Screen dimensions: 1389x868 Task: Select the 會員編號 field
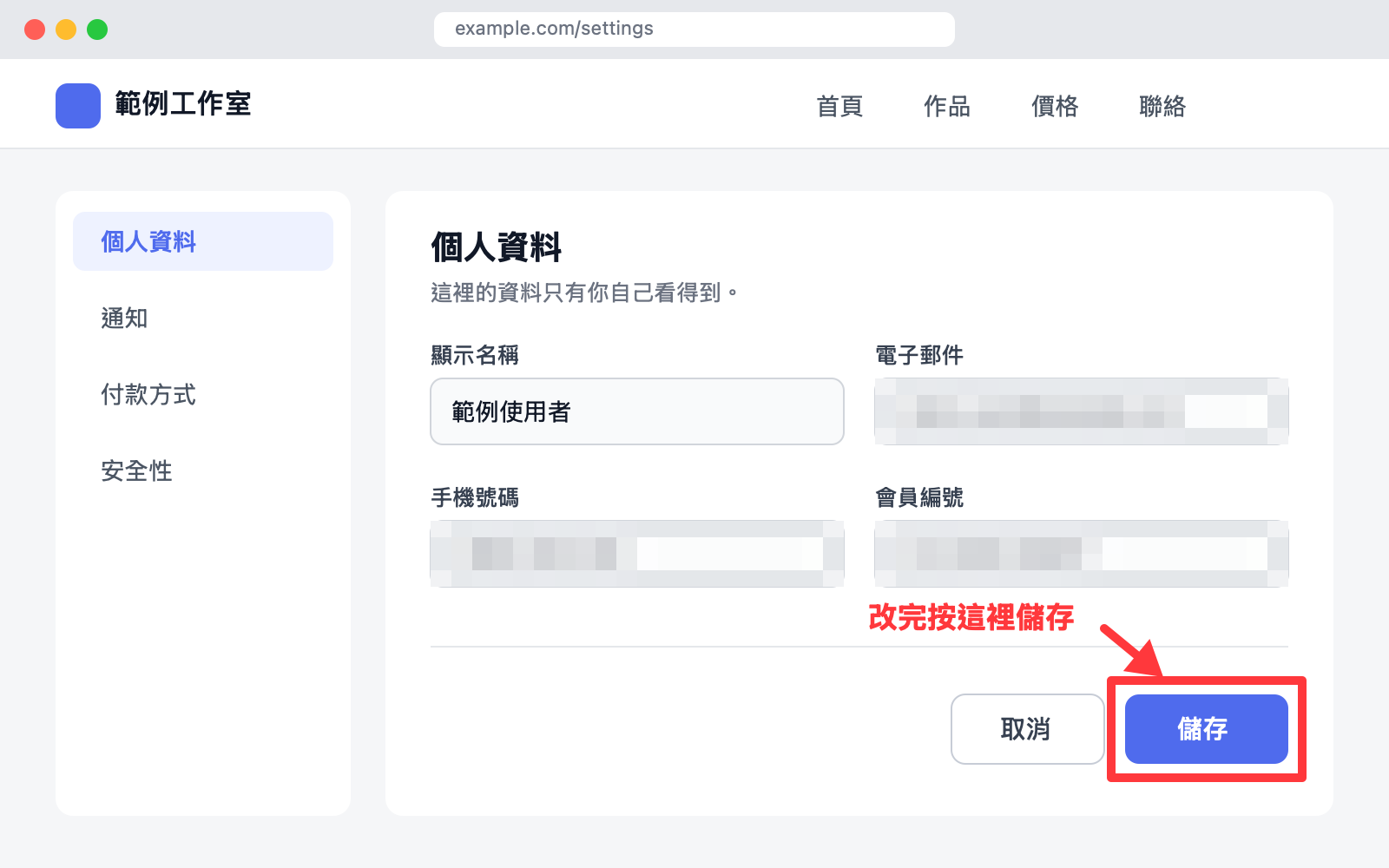coord(1082,554)
